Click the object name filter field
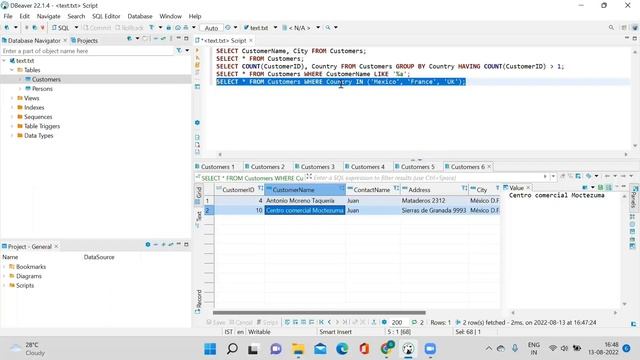The height and width of the screenshot is (360, 640). [x=87, y=51]
